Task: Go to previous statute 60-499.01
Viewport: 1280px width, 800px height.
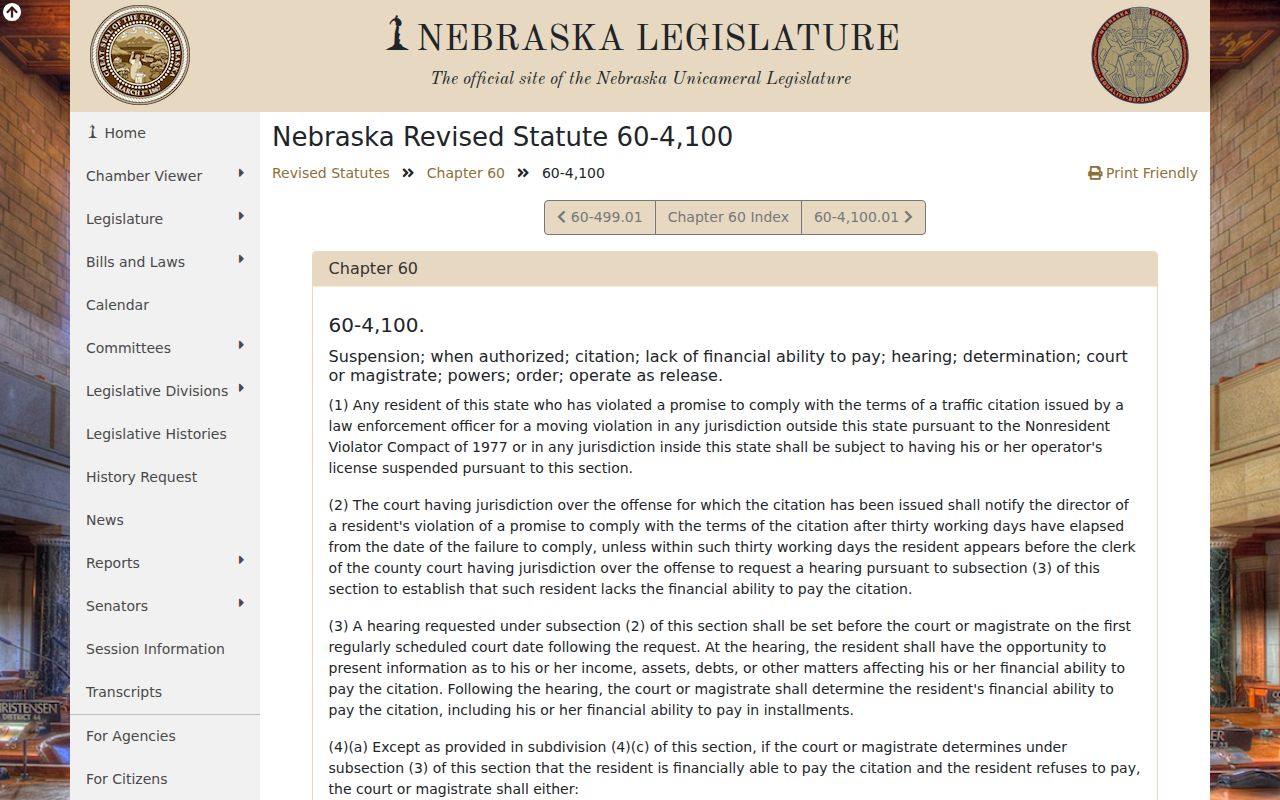Action: click(x=600, y=217)
